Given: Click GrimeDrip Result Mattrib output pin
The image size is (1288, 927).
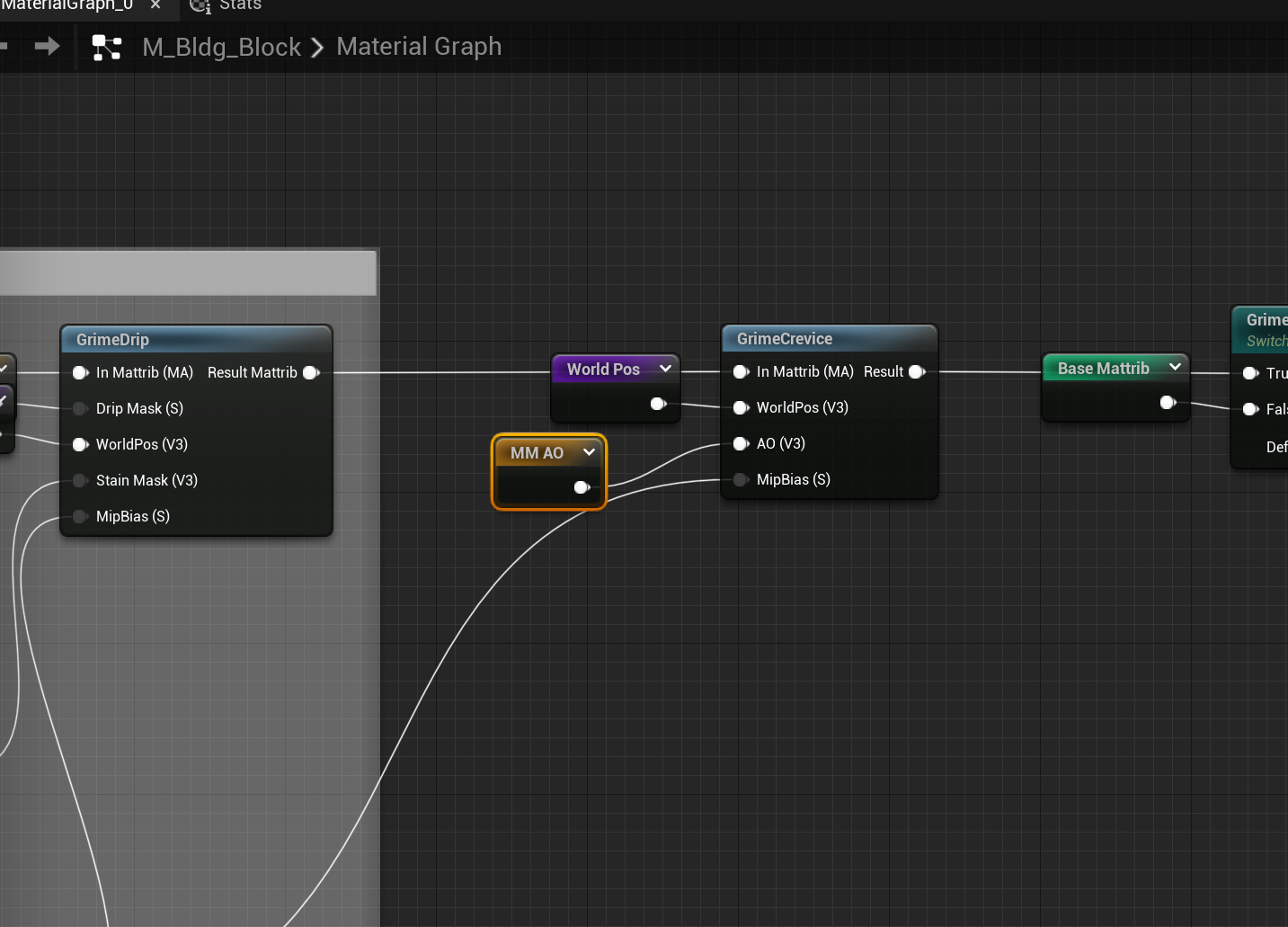Looking at the screenshot, I should (x=311, y=372).
